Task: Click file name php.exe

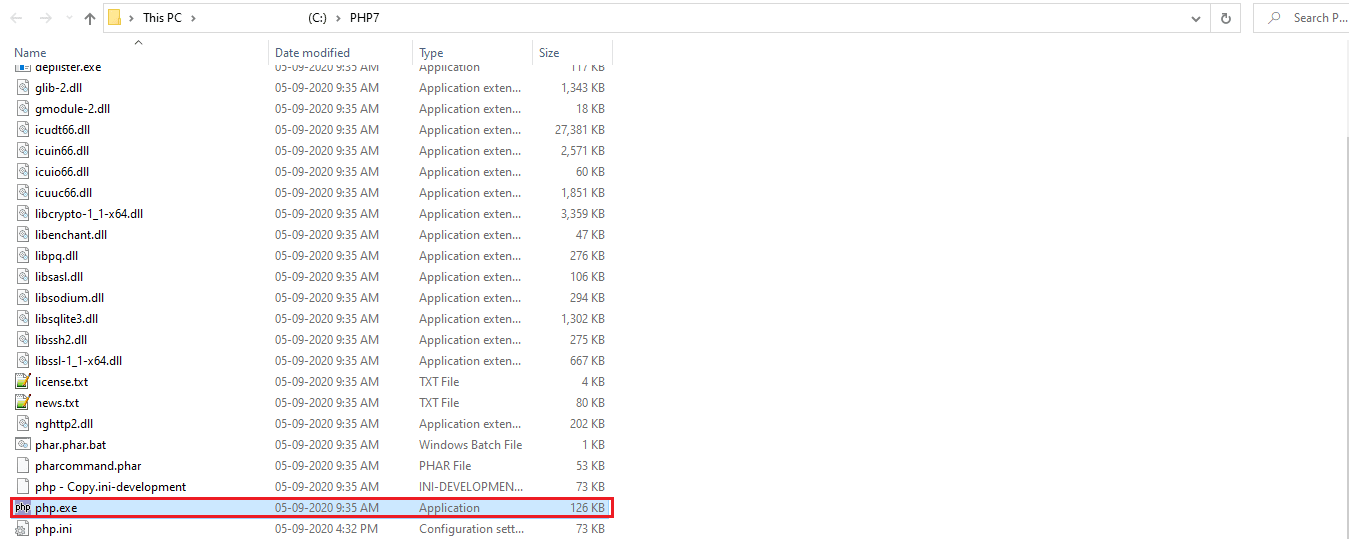Action: tap(56, 508)
